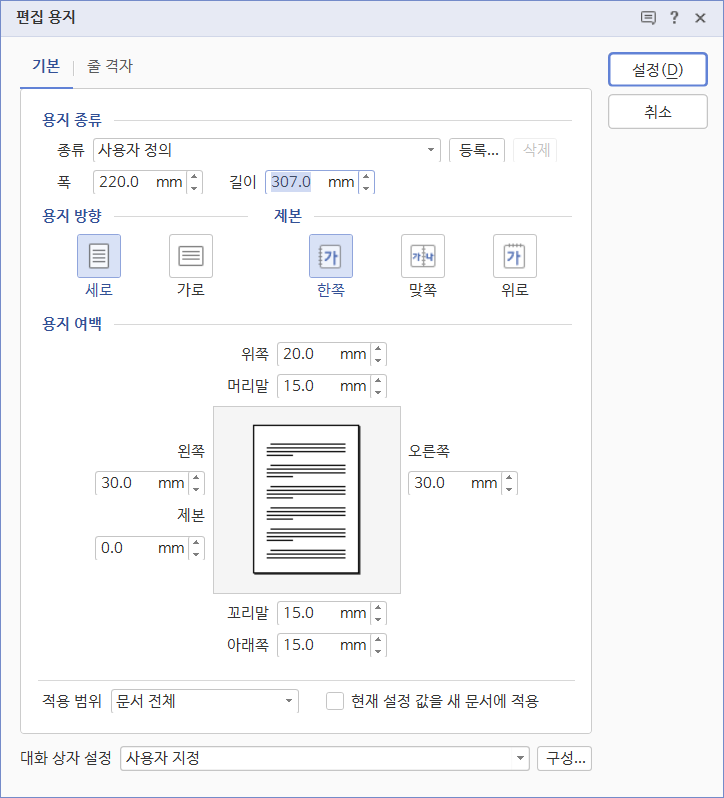Click the 아래쪽 margin input field
The height and width of the screenshot is (798, 724).
pos(324,645)
